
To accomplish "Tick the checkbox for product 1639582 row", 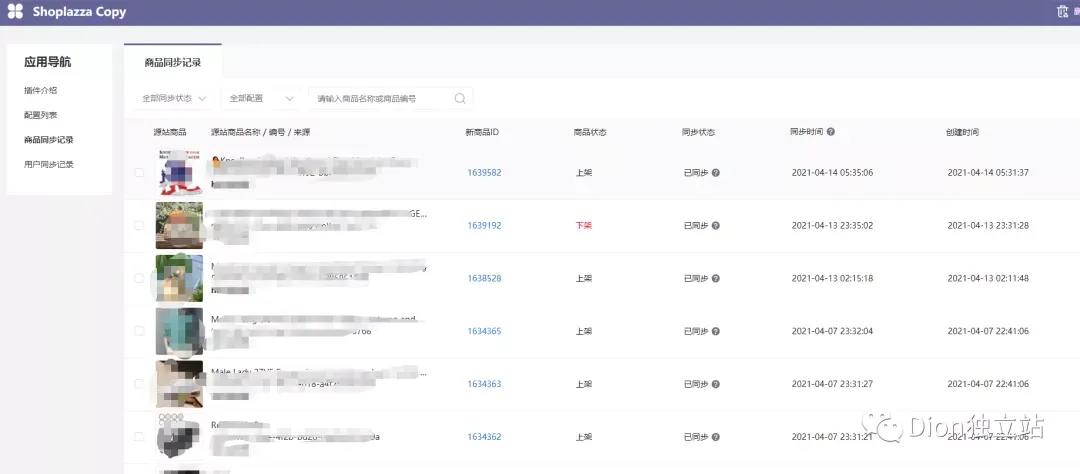I will (139, 172).
